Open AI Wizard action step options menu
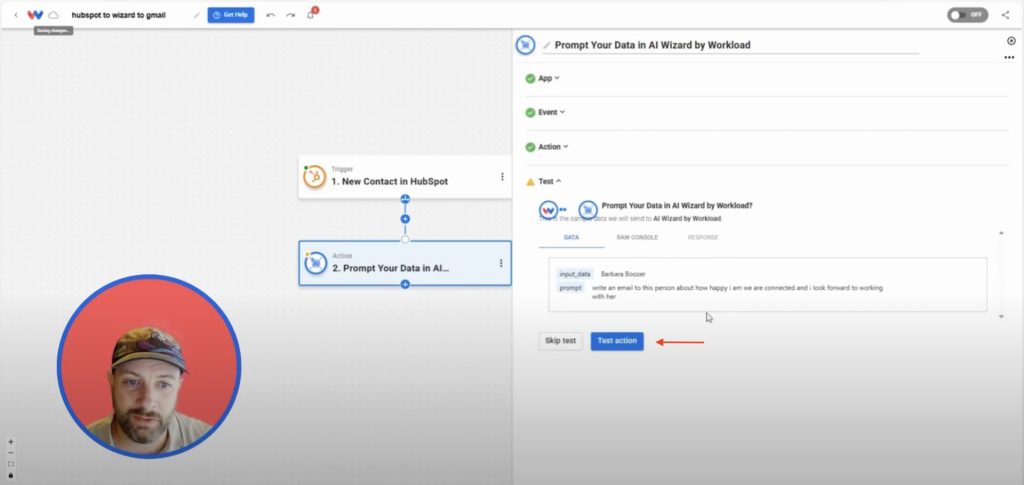 (x=501, y=263)
